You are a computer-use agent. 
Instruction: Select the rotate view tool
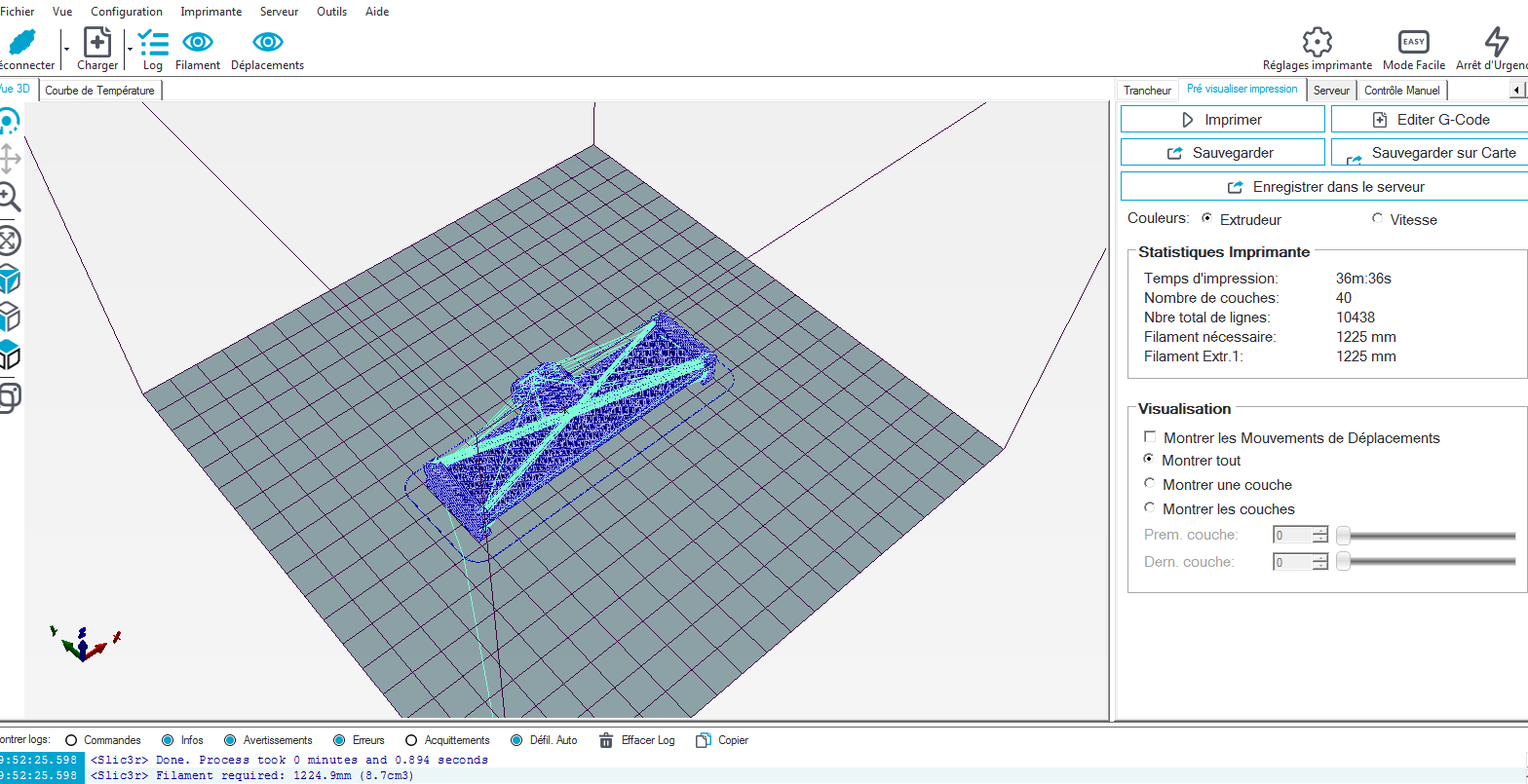click(x=8, y=123)
